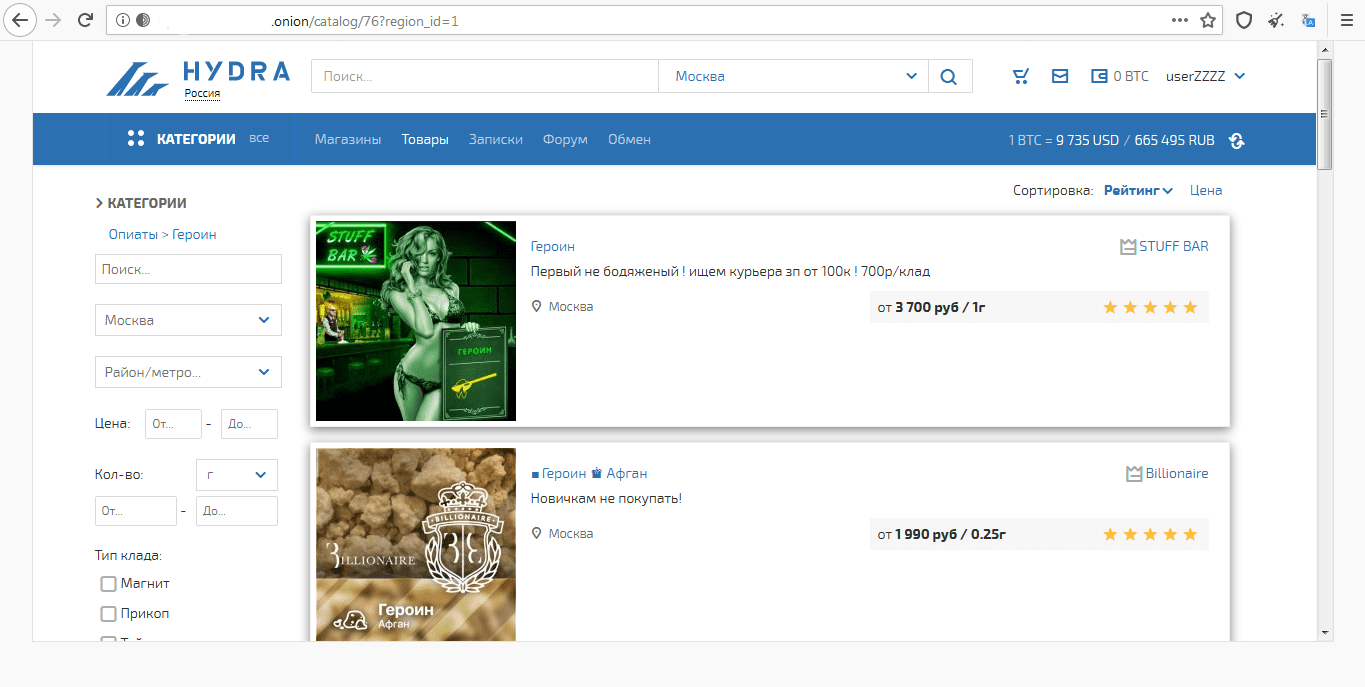
Task: Click the shield icon in browser toolbar
Action: coord(1244,20)
